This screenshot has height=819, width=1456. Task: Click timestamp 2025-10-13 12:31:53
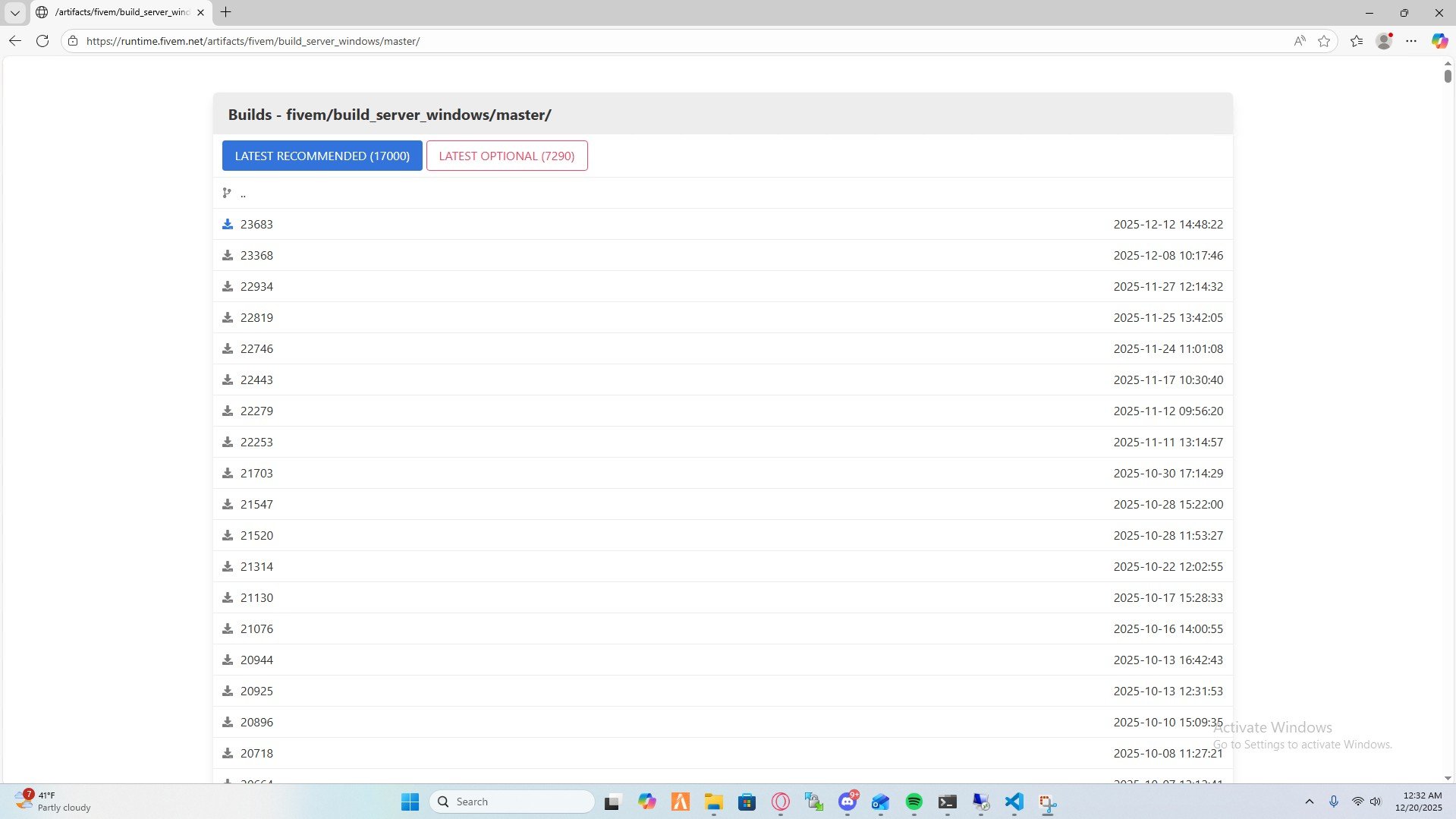click(x=1168, y=691)
